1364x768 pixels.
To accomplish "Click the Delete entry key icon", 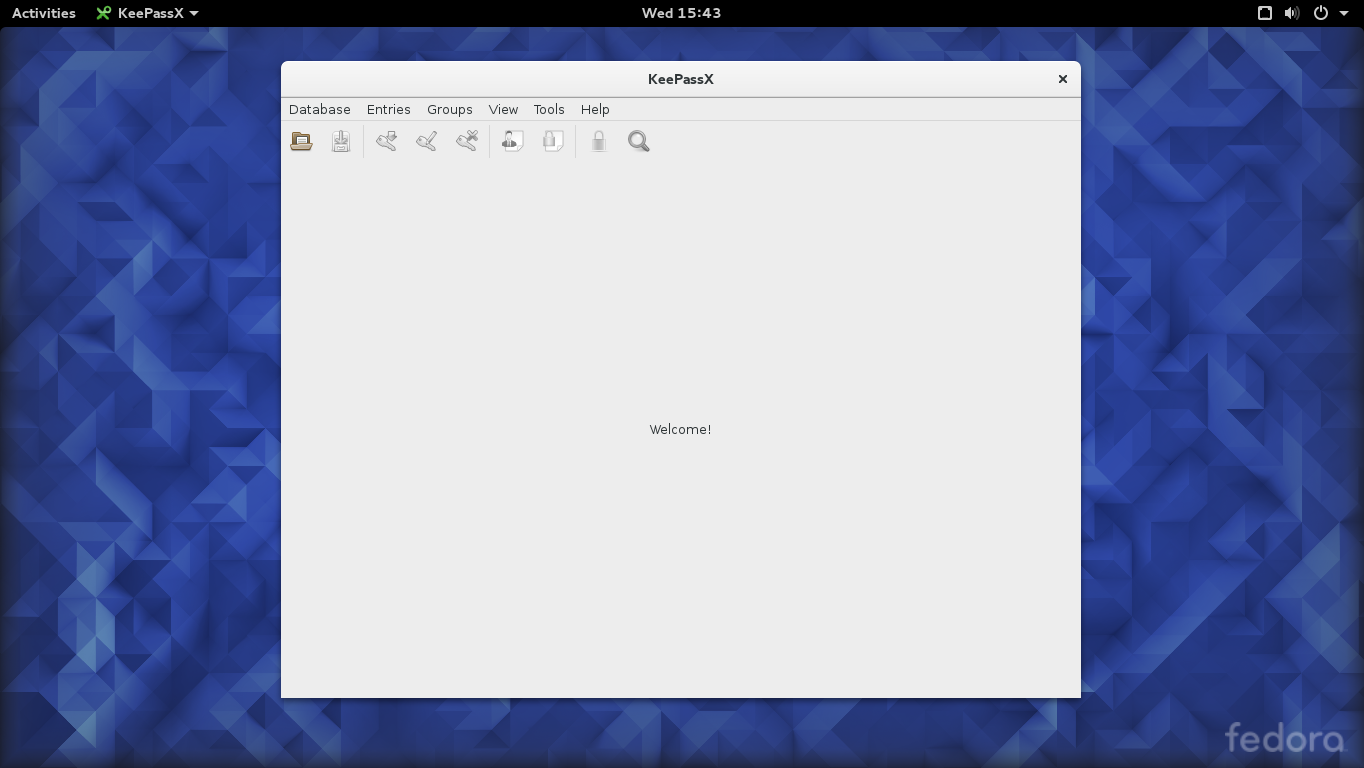I will click(x=467, y=141).
